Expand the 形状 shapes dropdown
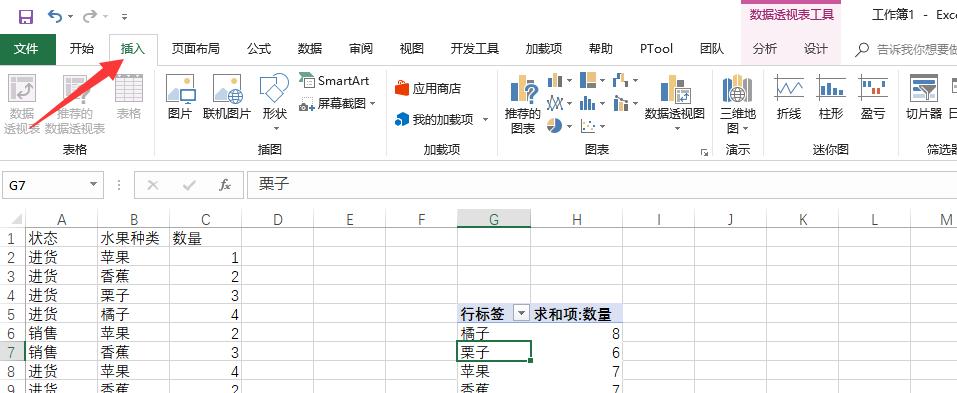Image resolution: width=957 pixels, height=393 pixels. pos(275,128)
